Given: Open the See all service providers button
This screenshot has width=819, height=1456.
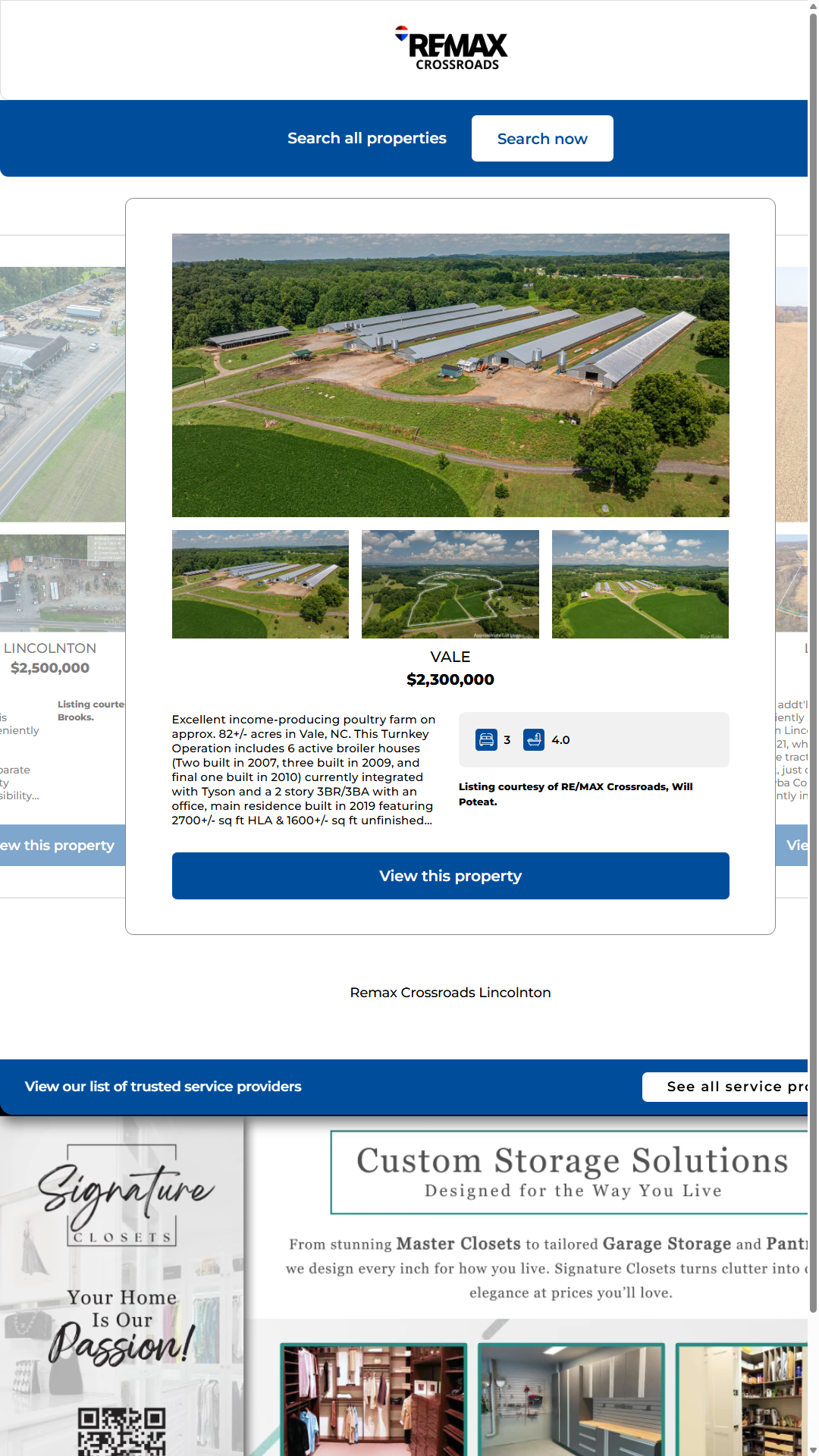Looking at the screenshot, I should pyautogui.click(x=728, y=1087).
